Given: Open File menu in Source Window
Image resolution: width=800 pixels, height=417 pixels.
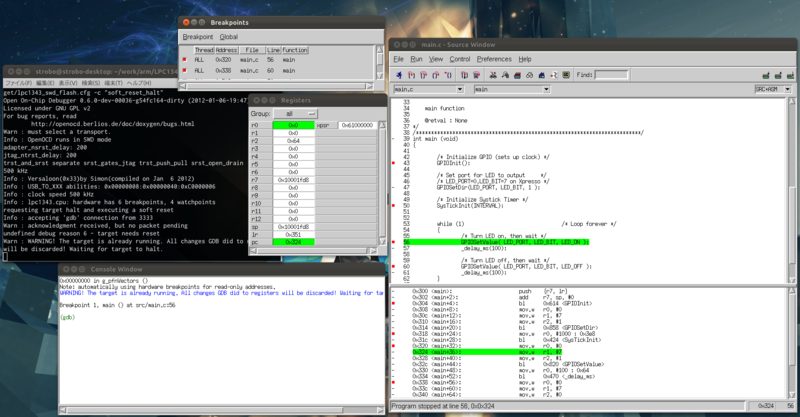Looking at the screenshot, I should click(x=398, y=59).
